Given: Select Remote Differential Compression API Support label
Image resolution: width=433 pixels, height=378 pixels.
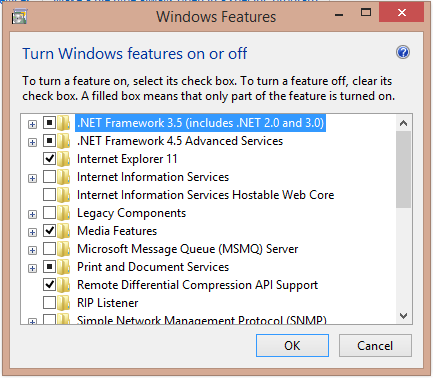Looking at the screenshot, I should 197,285.
